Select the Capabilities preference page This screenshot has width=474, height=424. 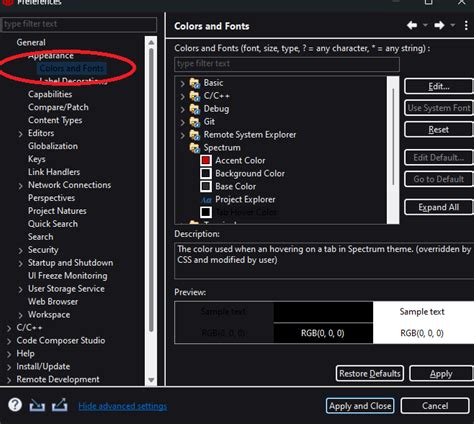coord(50,94)
